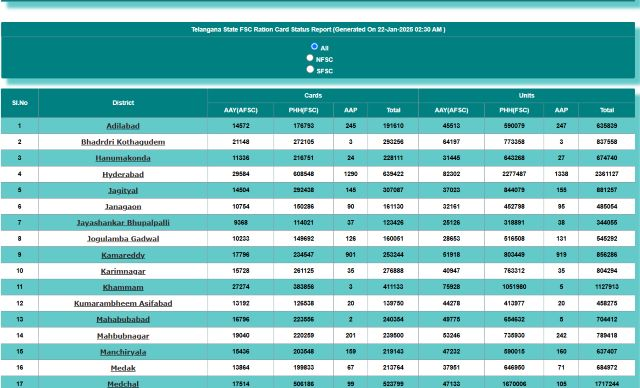Open the Jogulamba Gadwal district link
The width and height of the screenshot is (640, 388).
[x=123, y=239]
